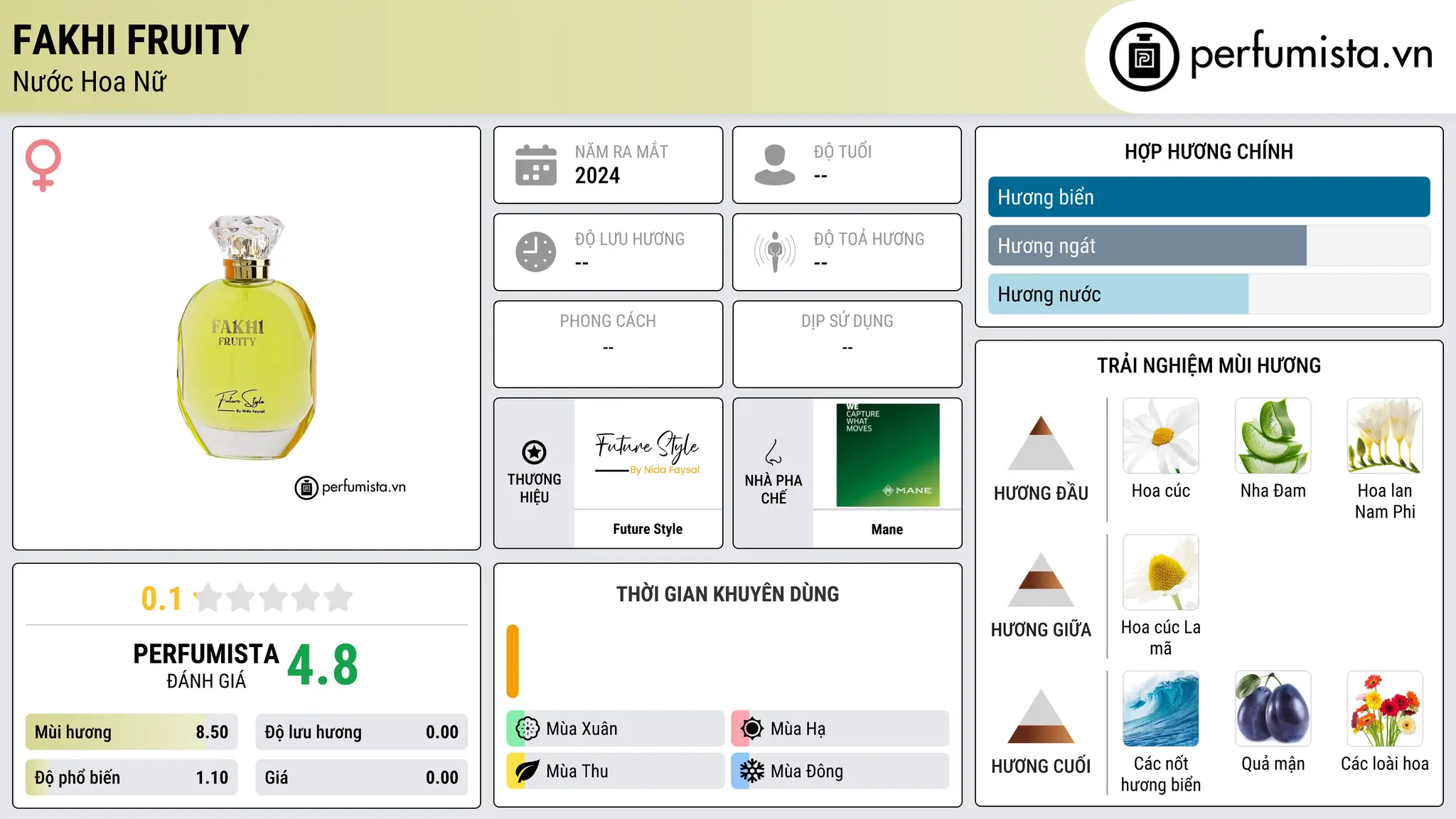Screen dimensions: 1456x819
Task: Select the Các loài hoa bouquet image
Action: click(x=1385, y=709)
